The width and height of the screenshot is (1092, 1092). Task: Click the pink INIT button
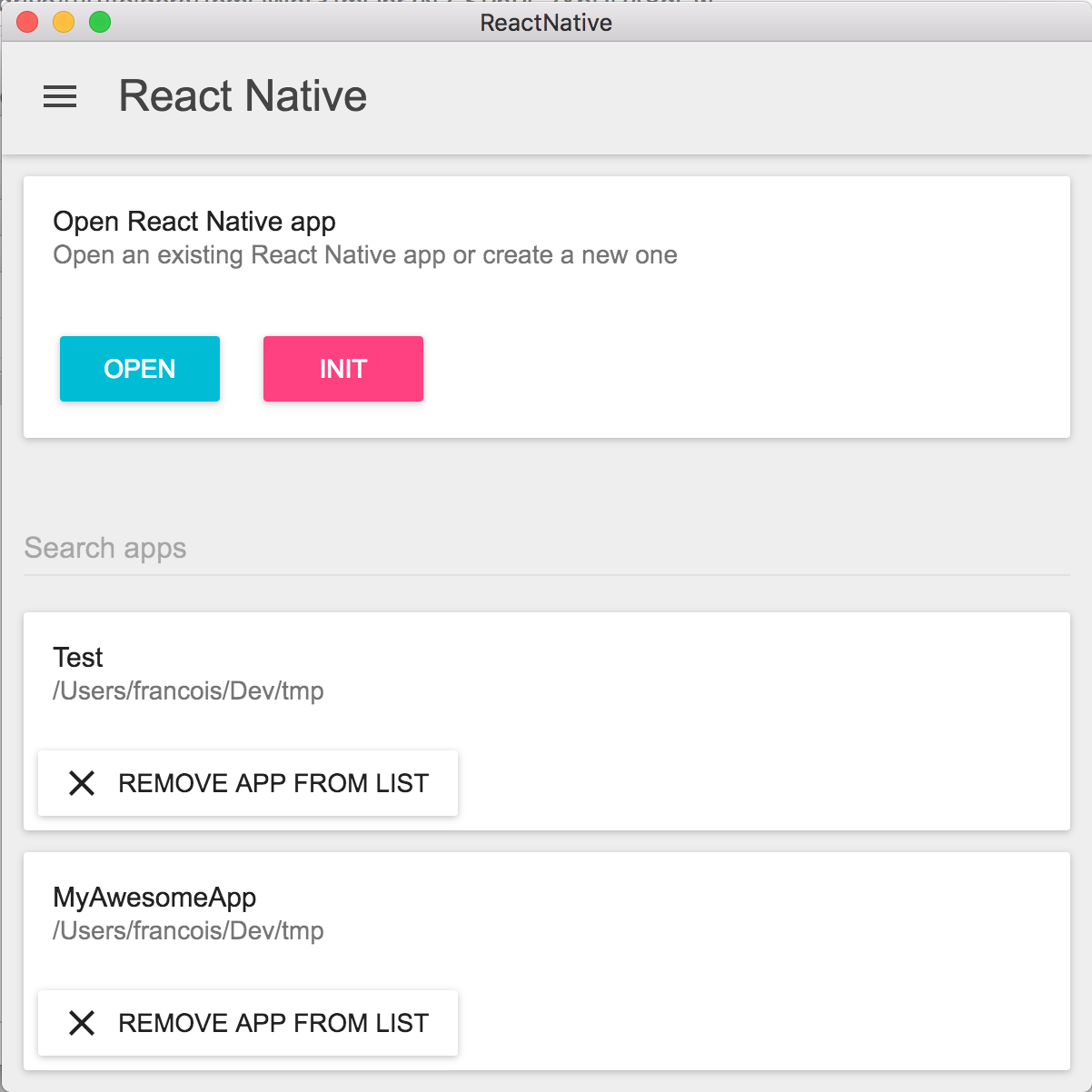pyautogui.click(x=343, y=369)
